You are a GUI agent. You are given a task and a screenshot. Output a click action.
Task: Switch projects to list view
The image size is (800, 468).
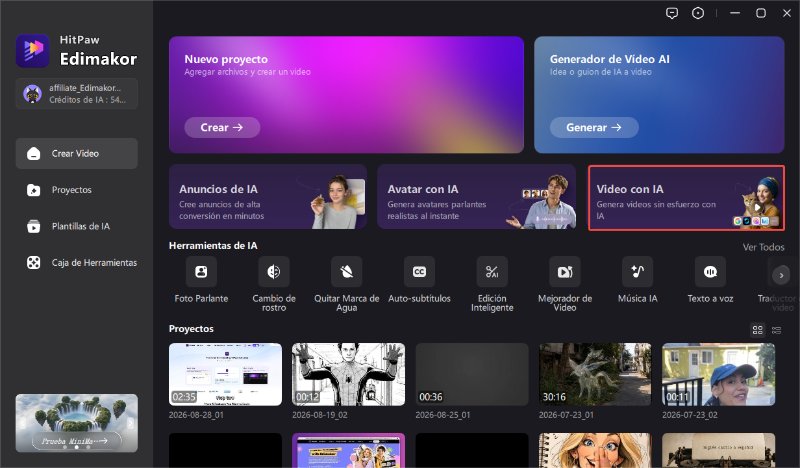[x=777, y=330]
